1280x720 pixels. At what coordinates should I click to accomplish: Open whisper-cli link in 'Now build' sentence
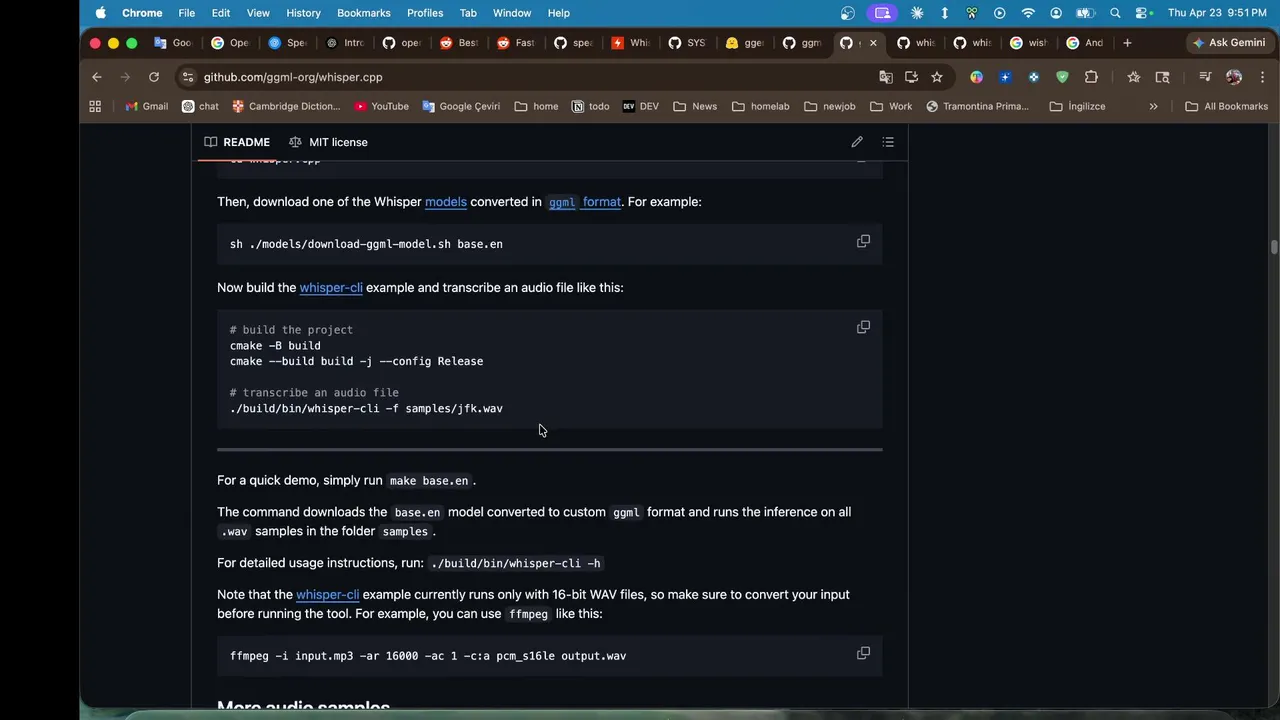pos(331,288)
